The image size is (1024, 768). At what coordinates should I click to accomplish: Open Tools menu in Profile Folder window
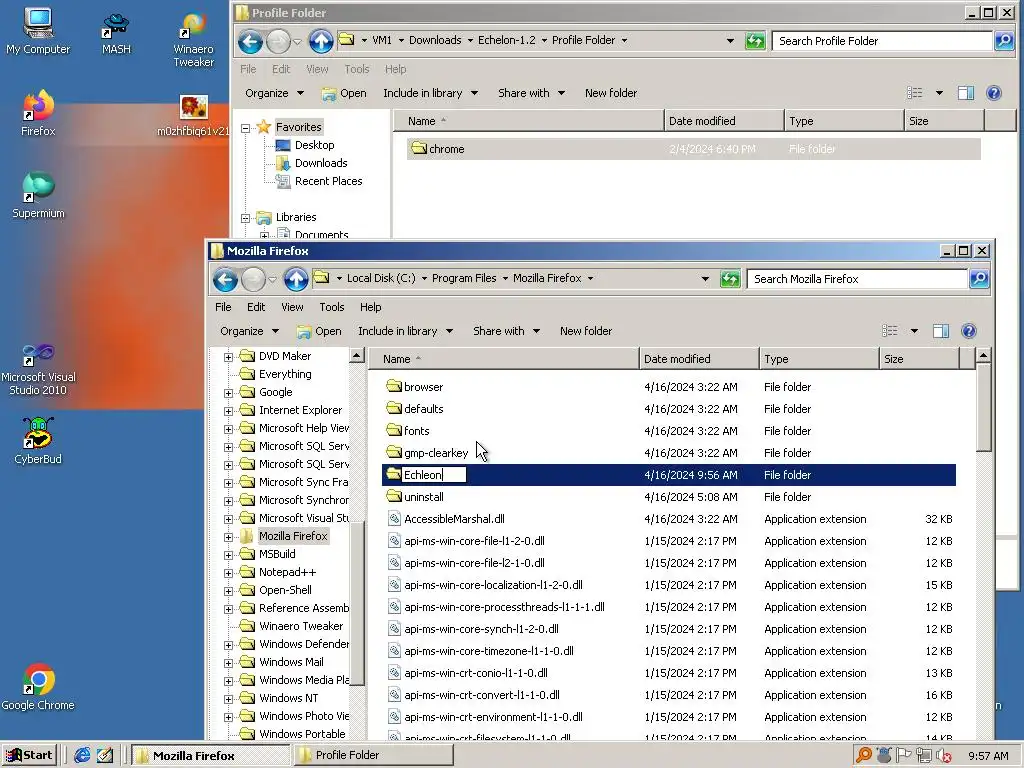coord(357,69)
